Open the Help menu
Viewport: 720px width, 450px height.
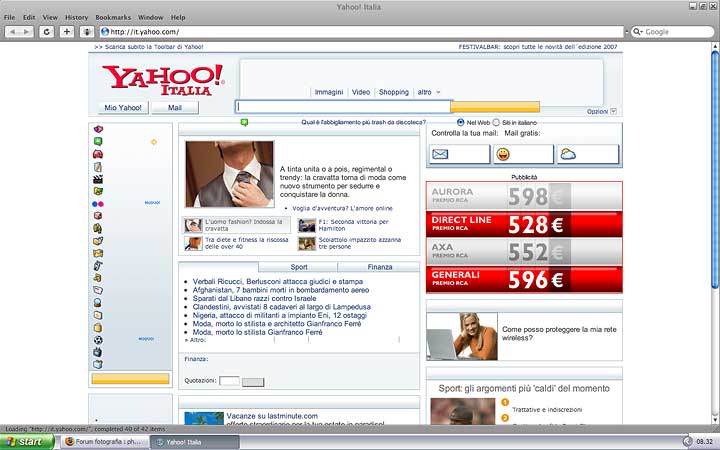[178, 17]
